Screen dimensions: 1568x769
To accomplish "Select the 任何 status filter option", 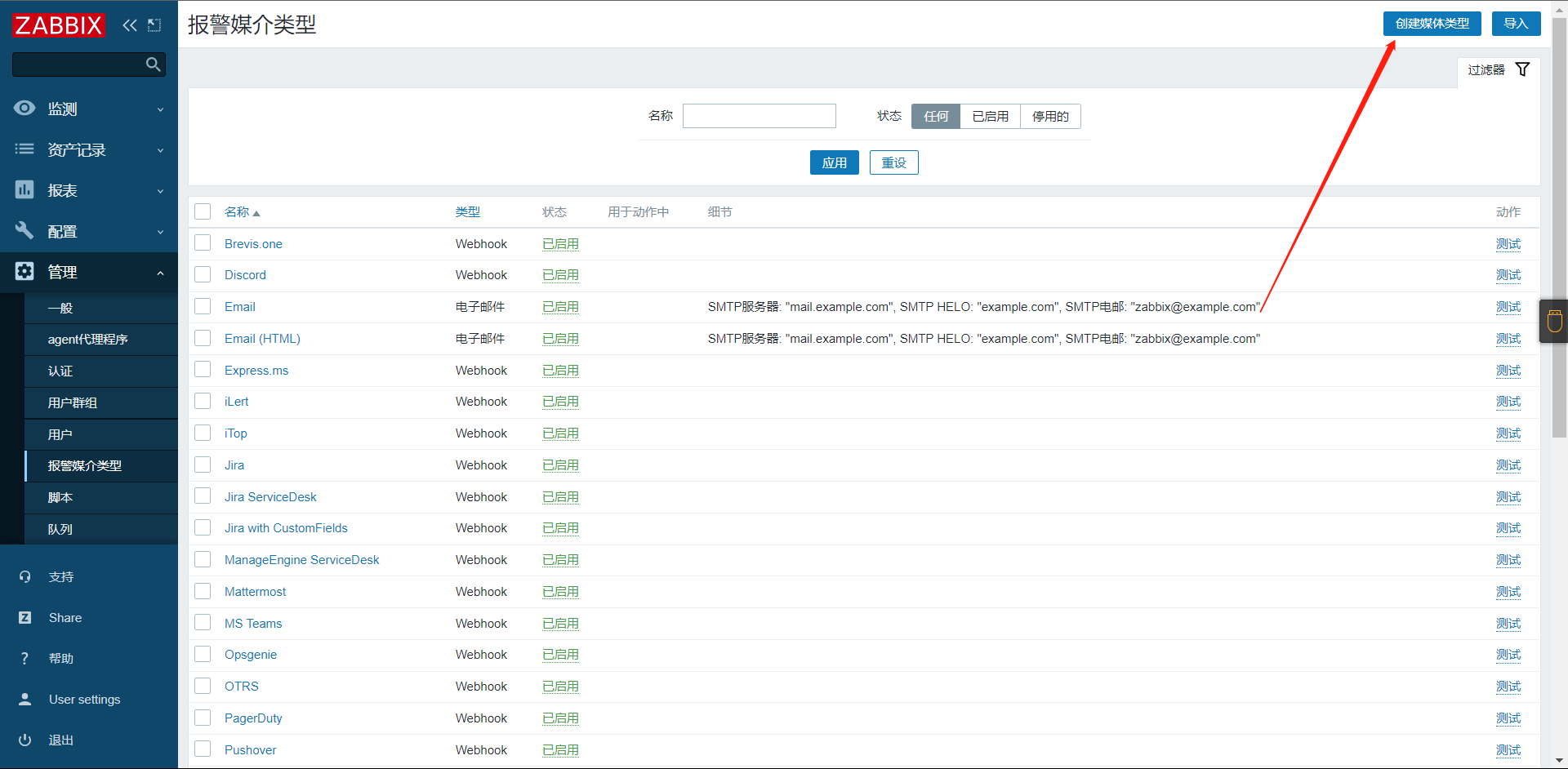I will (936, 116).
